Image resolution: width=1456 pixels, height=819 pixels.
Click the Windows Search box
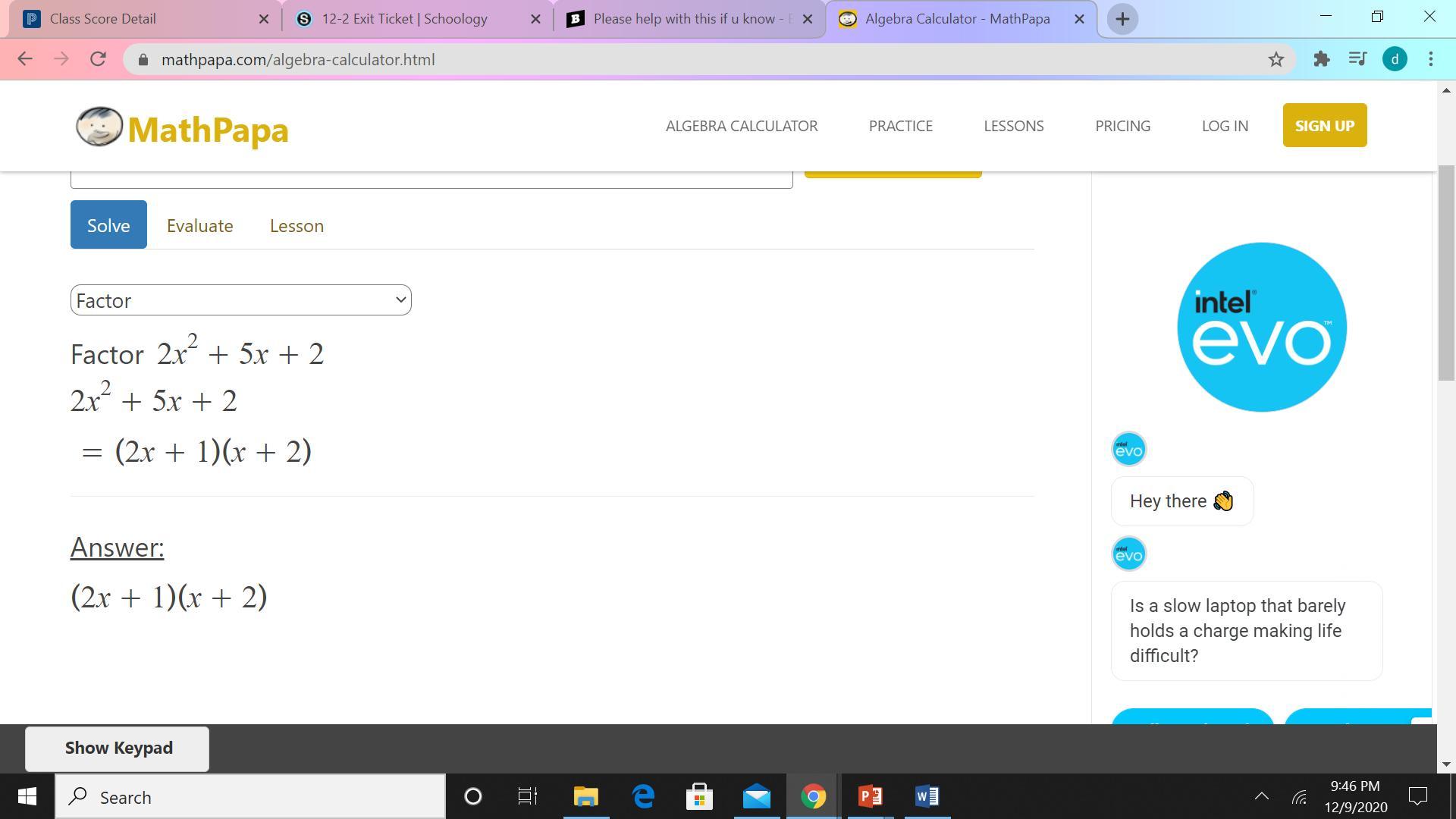click(x=250, y=797)
